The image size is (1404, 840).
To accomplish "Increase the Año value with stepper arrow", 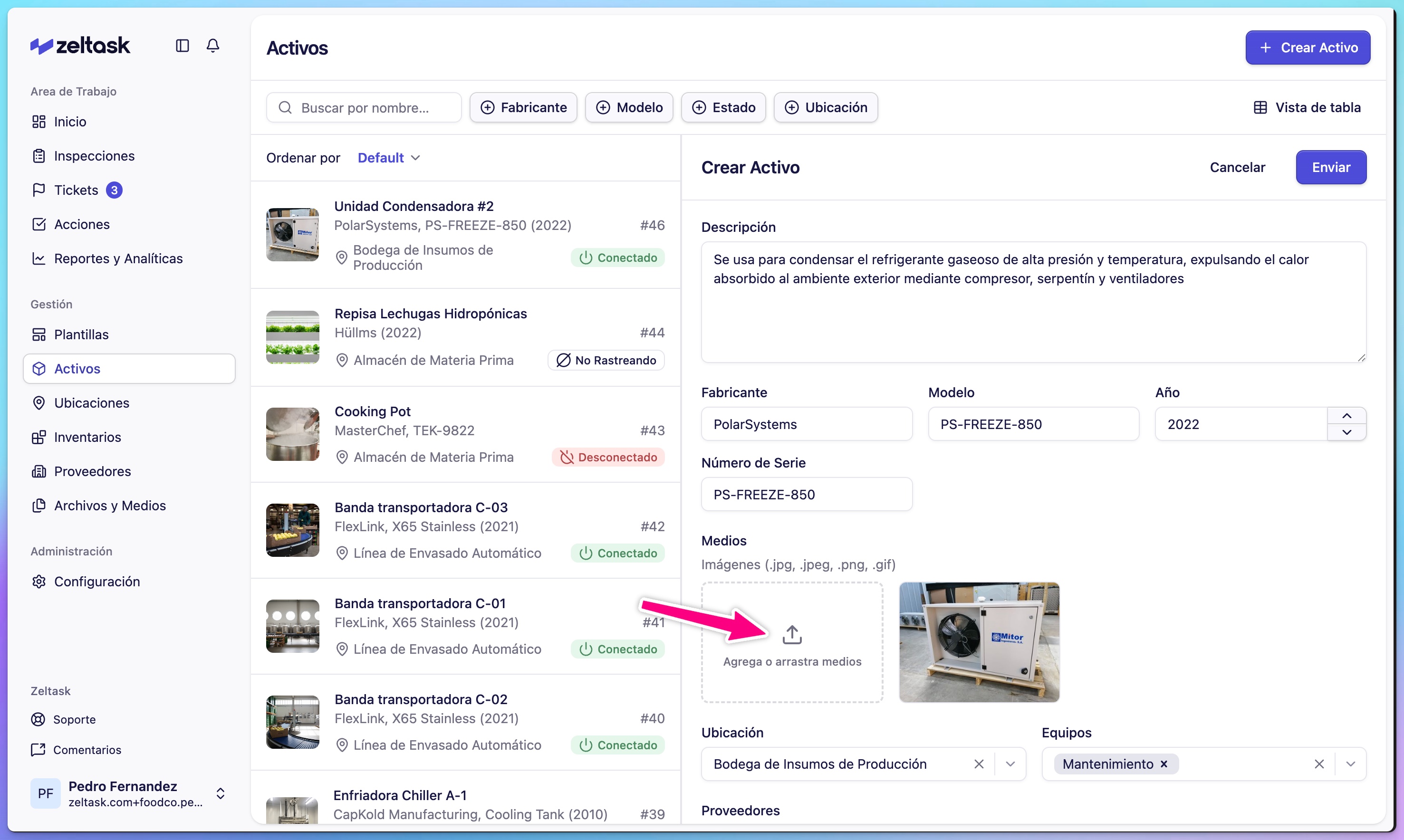I will point(1346,415).
